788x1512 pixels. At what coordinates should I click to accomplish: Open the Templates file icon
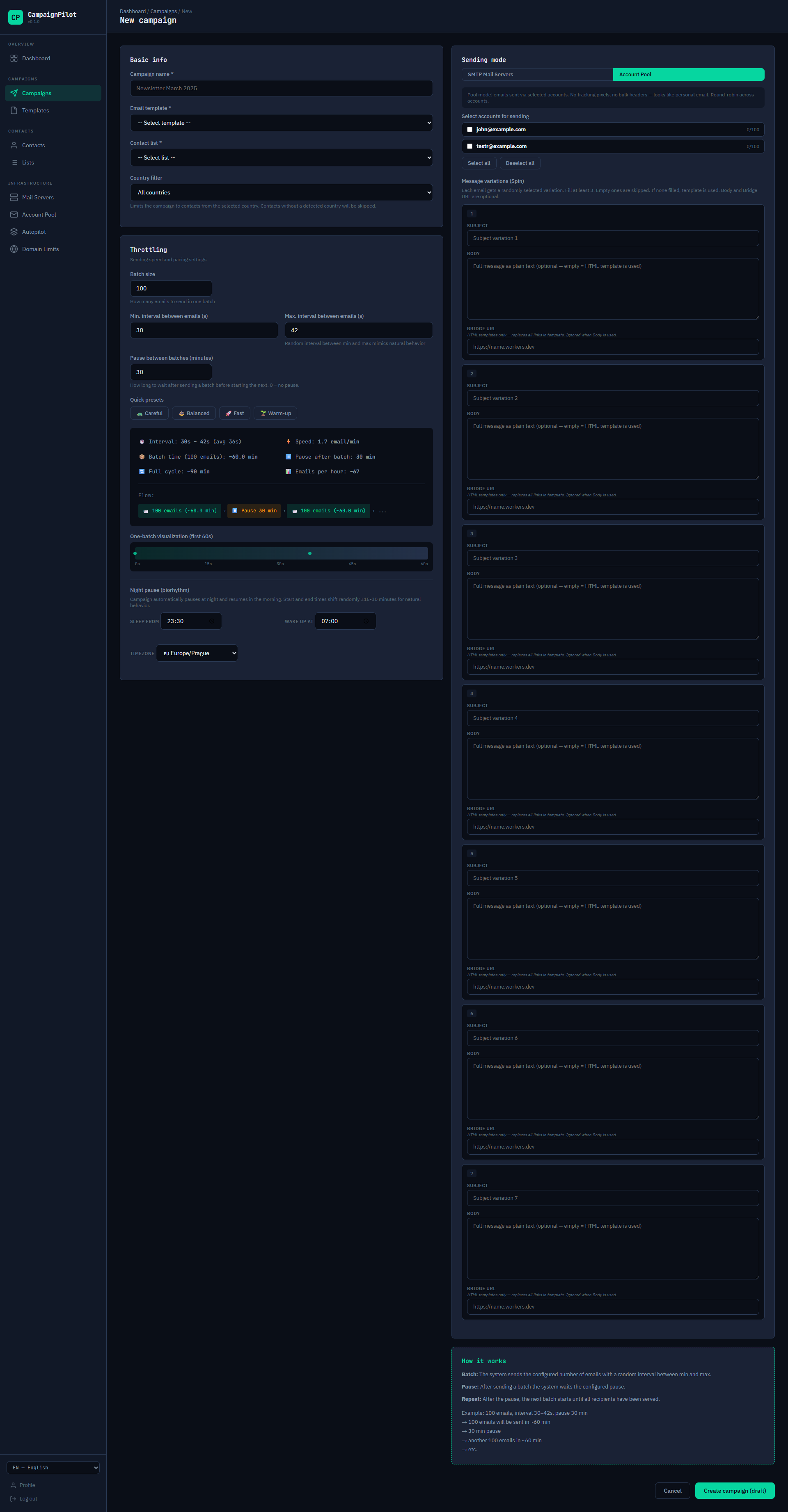(x=14, y=110)
